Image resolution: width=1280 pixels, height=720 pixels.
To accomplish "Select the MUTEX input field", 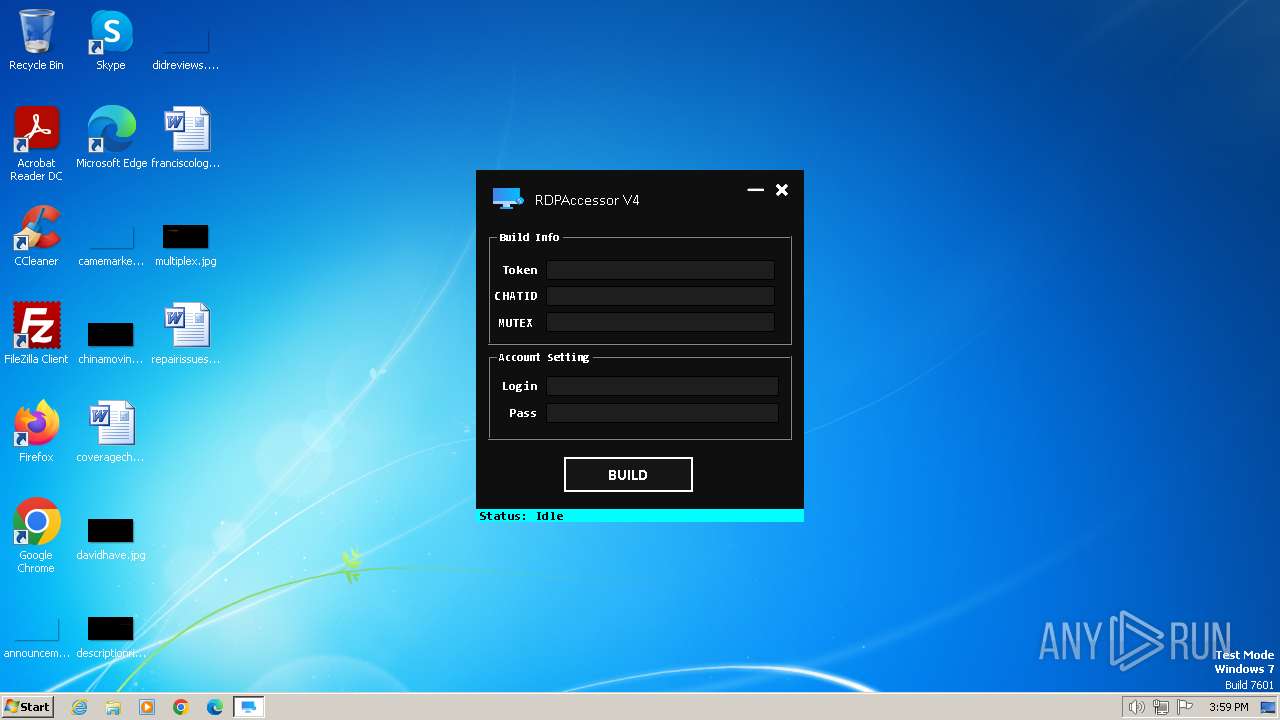I will pyautogui.click(x=660, y=322).
